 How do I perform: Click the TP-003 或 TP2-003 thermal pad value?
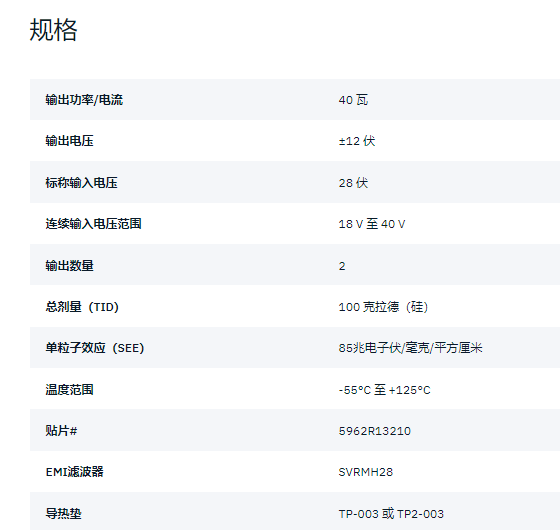(x=391, y=514)
